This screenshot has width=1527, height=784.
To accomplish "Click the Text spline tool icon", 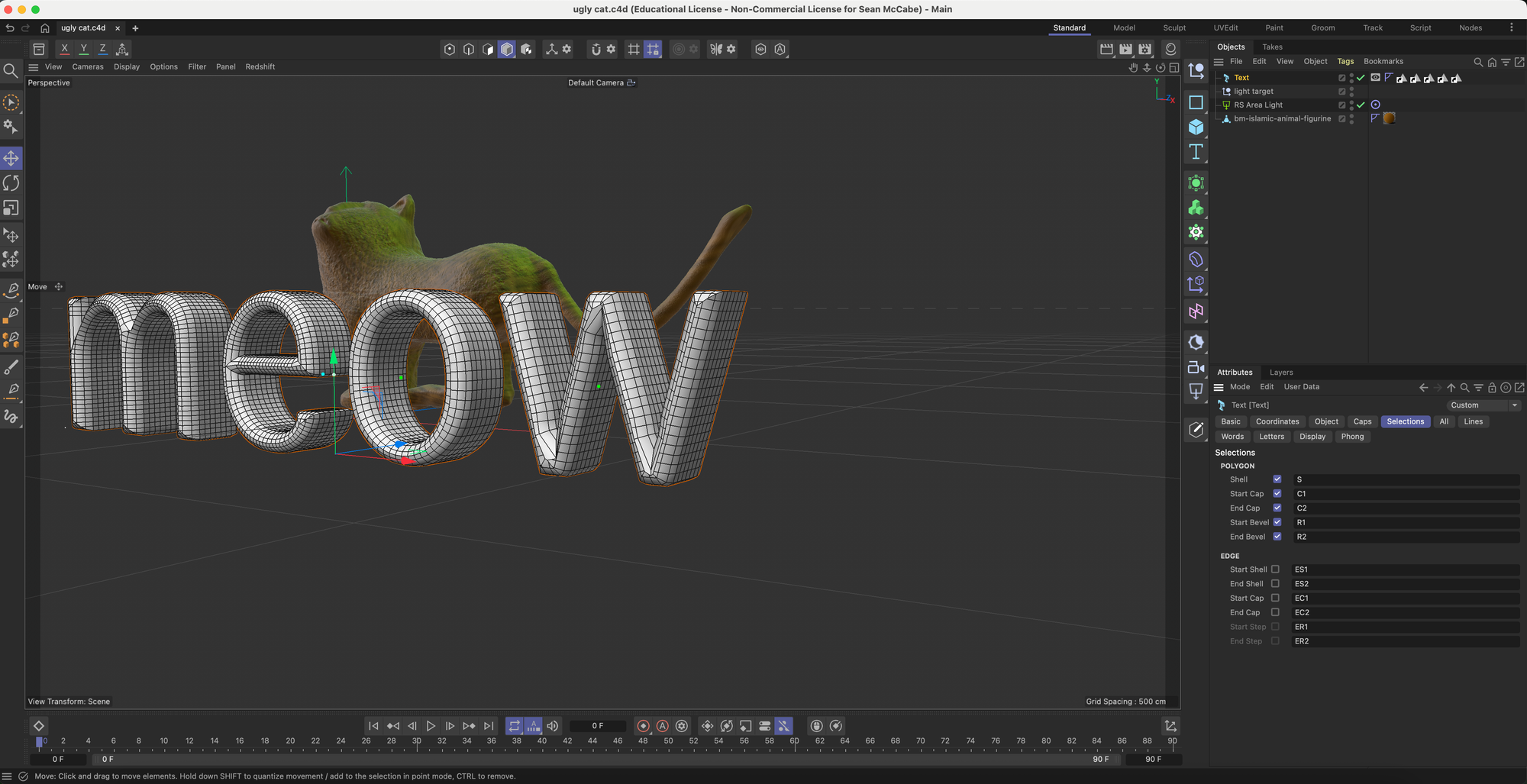I will (1196, 152).
